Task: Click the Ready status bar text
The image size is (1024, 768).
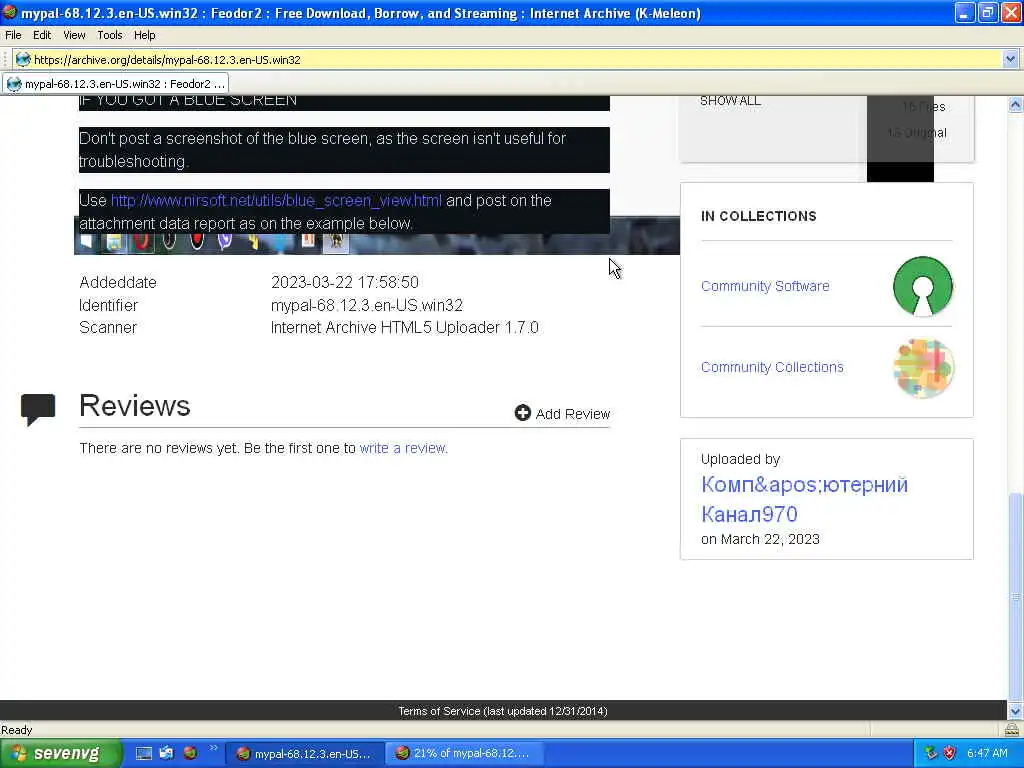Action: (17, 730)
